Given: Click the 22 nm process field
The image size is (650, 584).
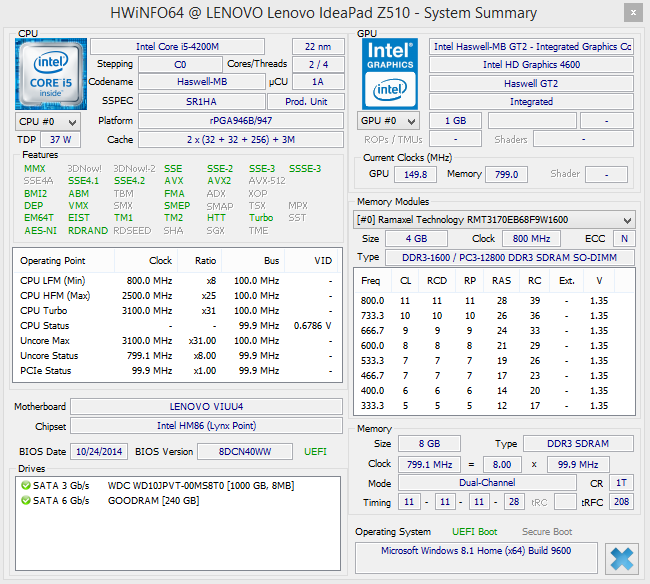Looking at the screenshot, I should (x=318, y=46).
